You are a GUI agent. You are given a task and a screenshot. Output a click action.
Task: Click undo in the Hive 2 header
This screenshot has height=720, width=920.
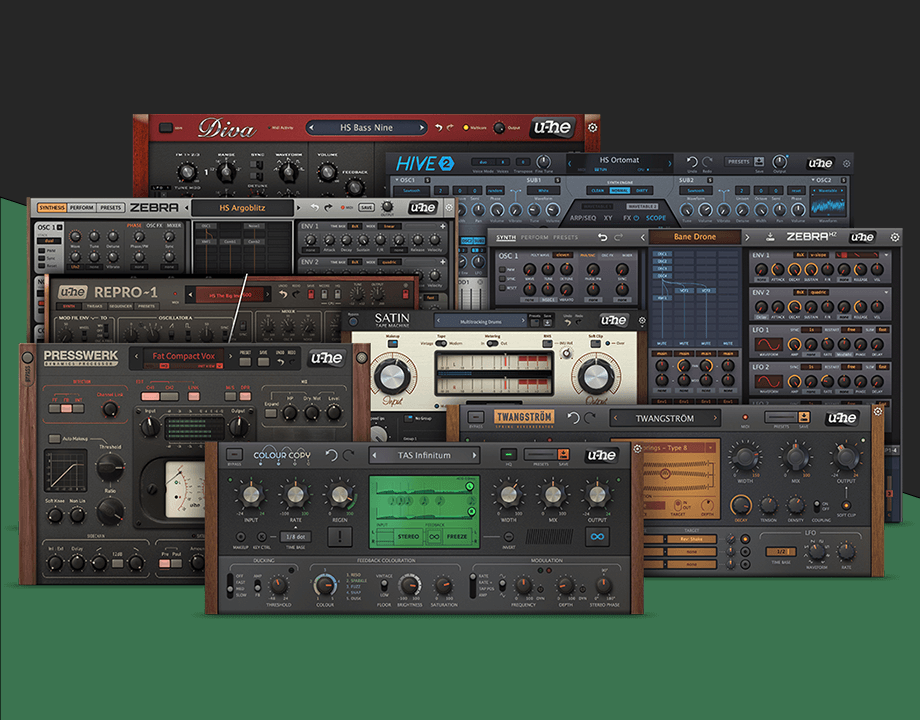coord(692,161)
